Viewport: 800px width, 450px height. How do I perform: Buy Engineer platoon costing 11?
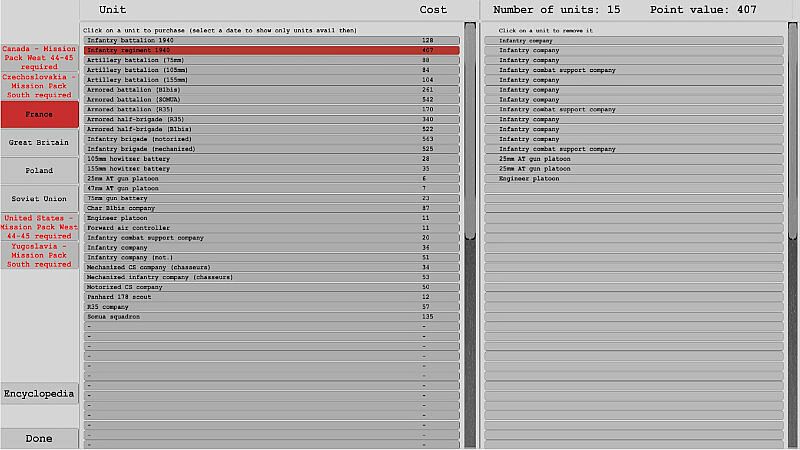click(271, 218)
